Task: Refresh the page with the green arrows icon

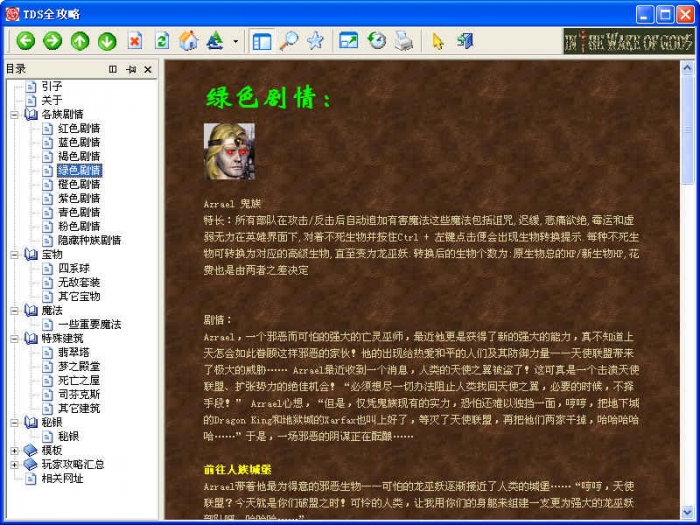Action: click(x=162, y=41)
